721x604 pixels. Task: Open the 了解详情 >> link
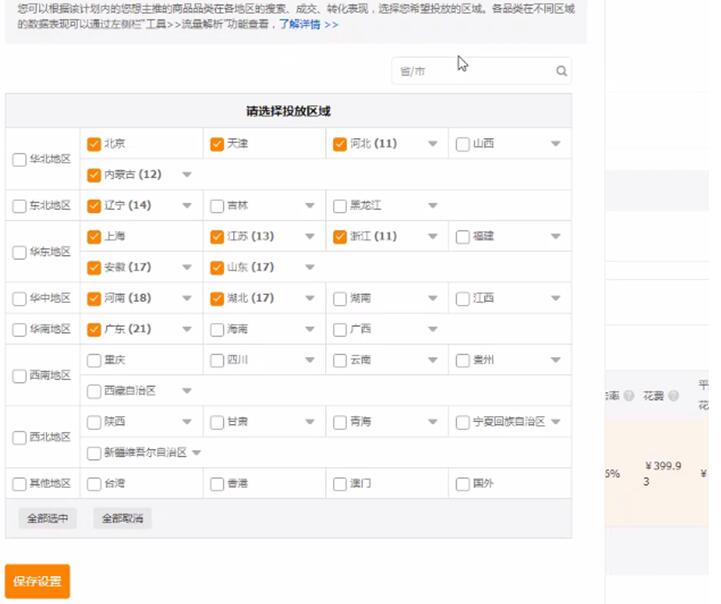click(308, 24)
